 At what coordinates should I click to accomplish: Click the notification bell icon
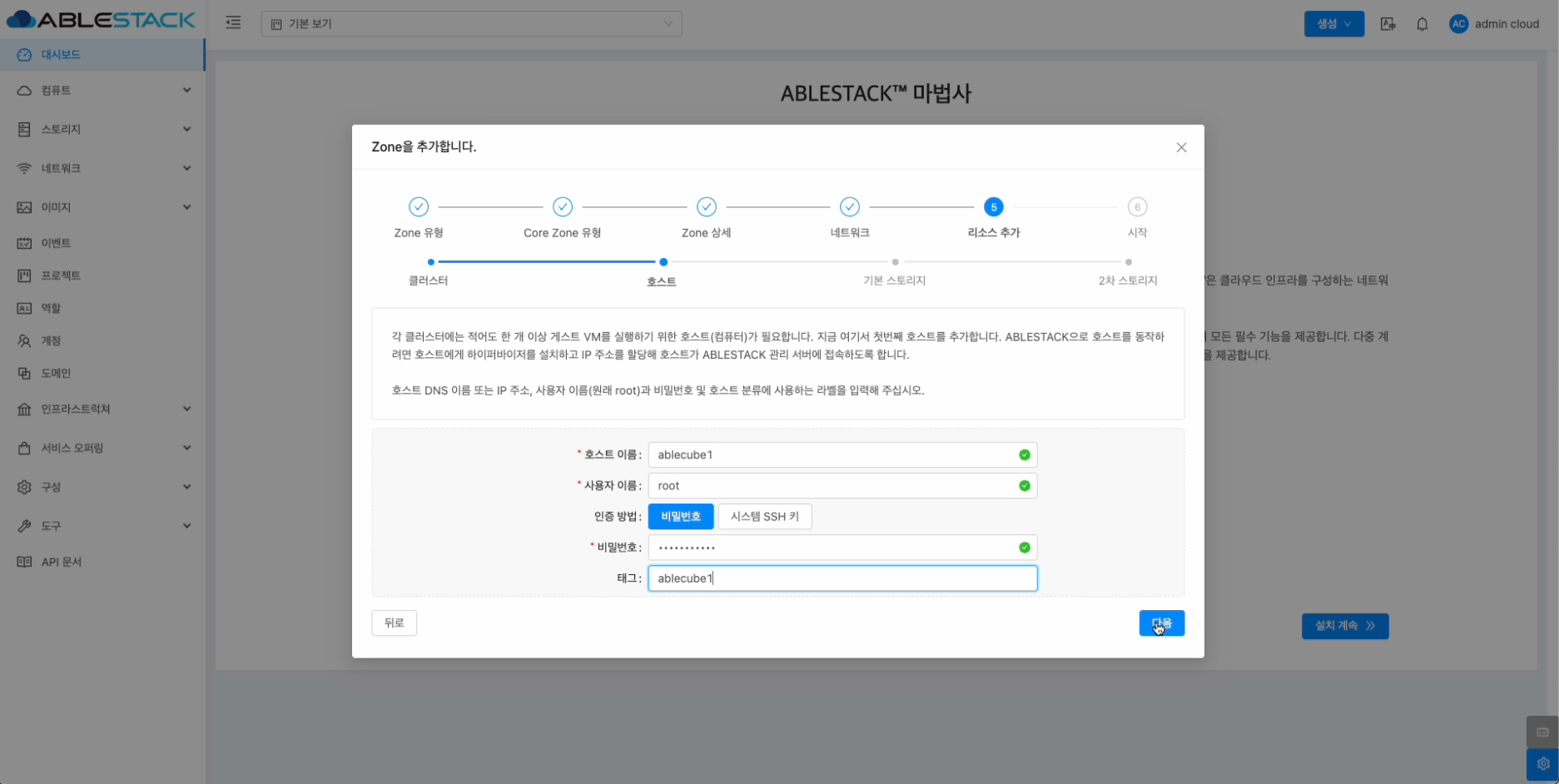[1422, 24]
